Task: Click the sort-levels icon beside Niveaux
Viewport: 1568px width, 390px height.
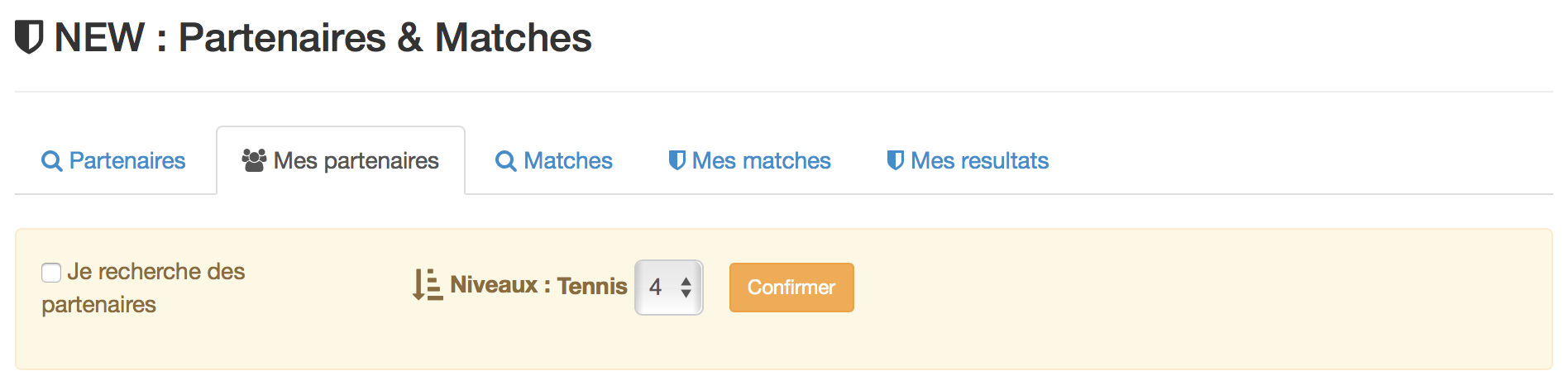Action: click(428, 285)
